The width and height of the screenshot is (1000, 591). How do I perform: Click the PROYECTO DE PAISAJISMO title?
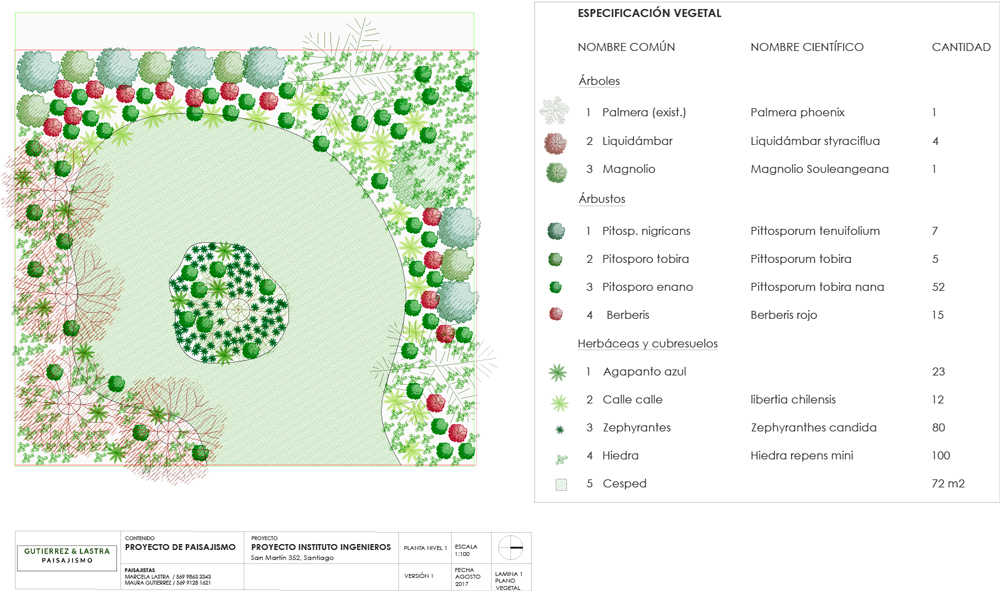pyautogui.click(x=180, y=547)
